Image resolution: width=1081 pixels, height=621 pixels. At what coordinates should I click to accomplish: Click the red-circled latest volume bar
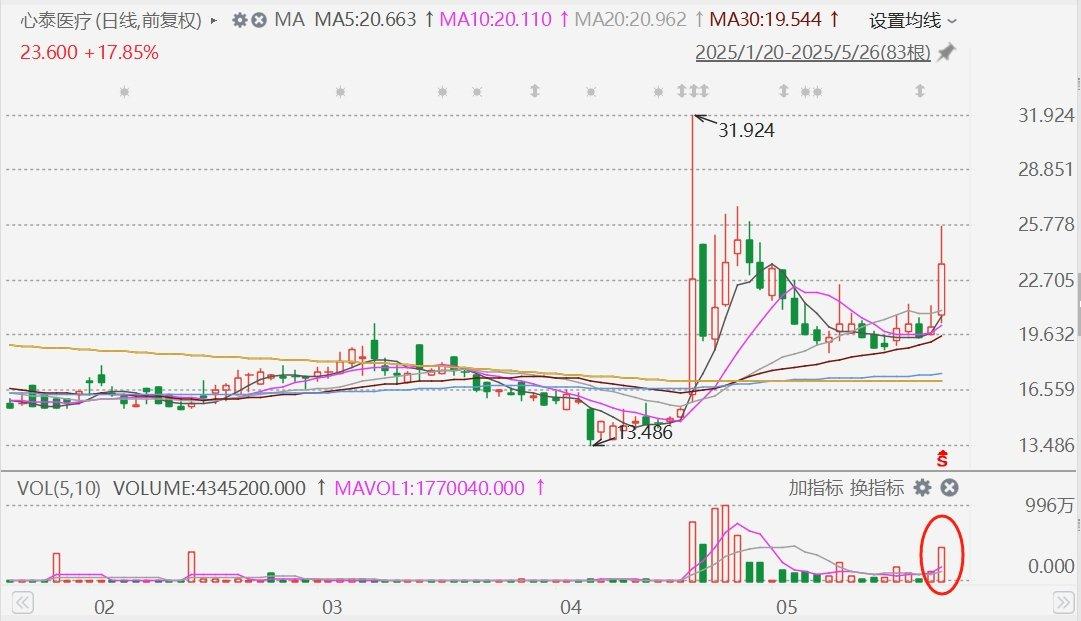point(942,563)
